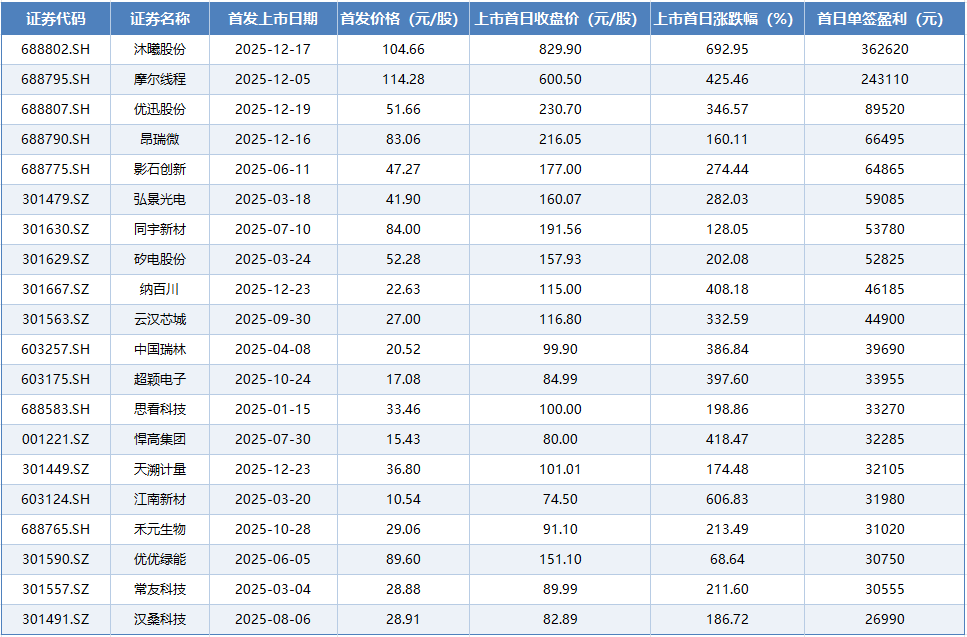The height and width of the screenshot is (637, 967).
Task: Click the 证券代码 column header
Action: (x=55, y=19)
